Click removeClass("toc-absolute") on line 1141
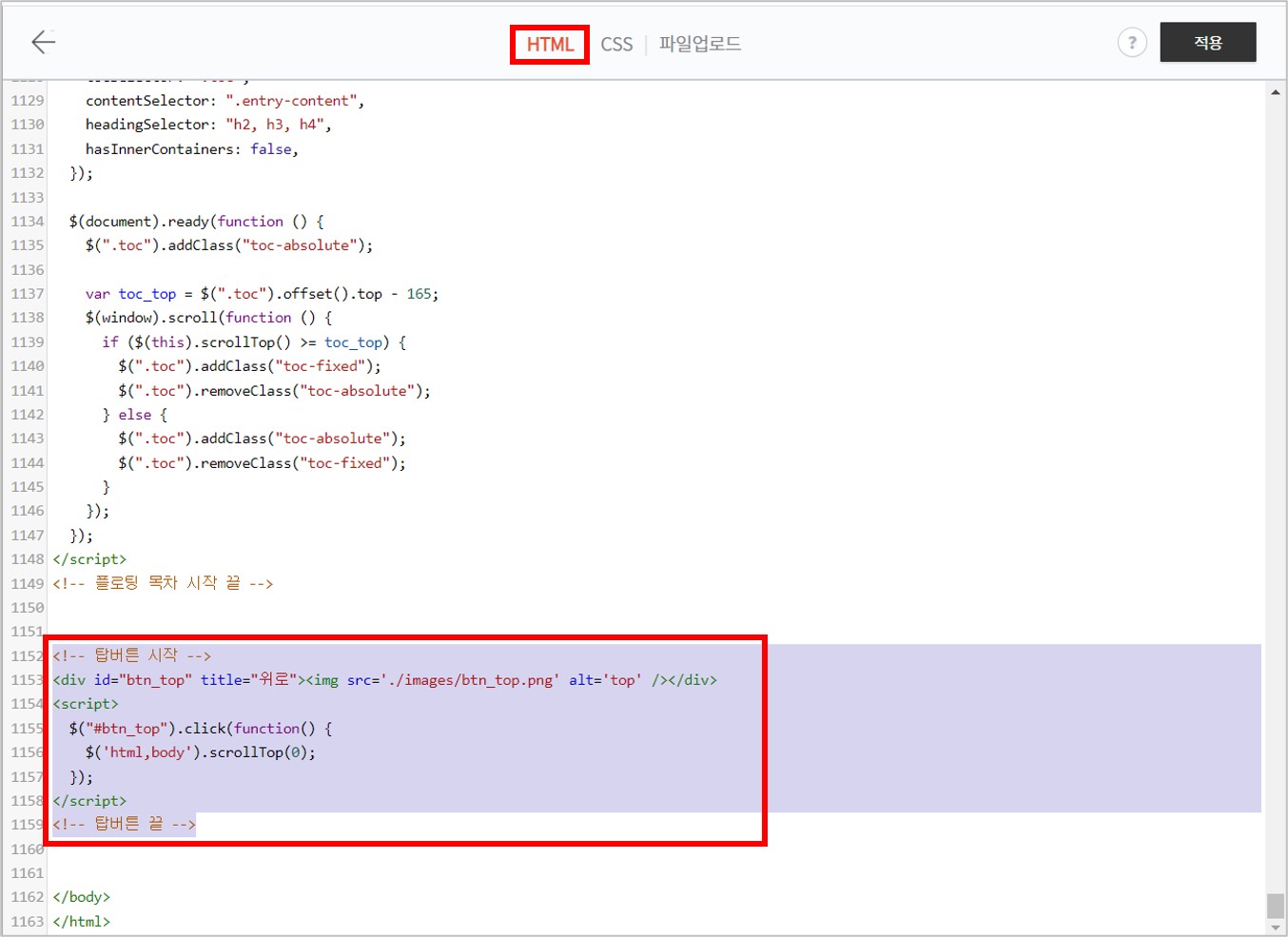1288x937 pixels. 274,391
